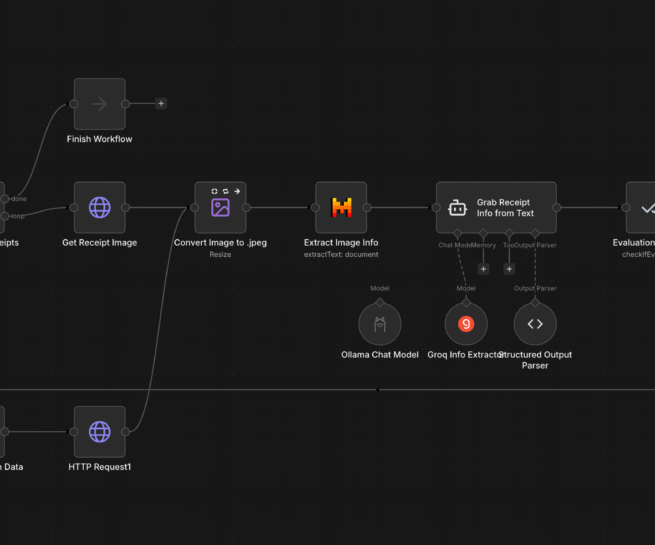This screenshot has height=545, width=655.
Task: Open the Extract Image Info node
Action: 341,207
